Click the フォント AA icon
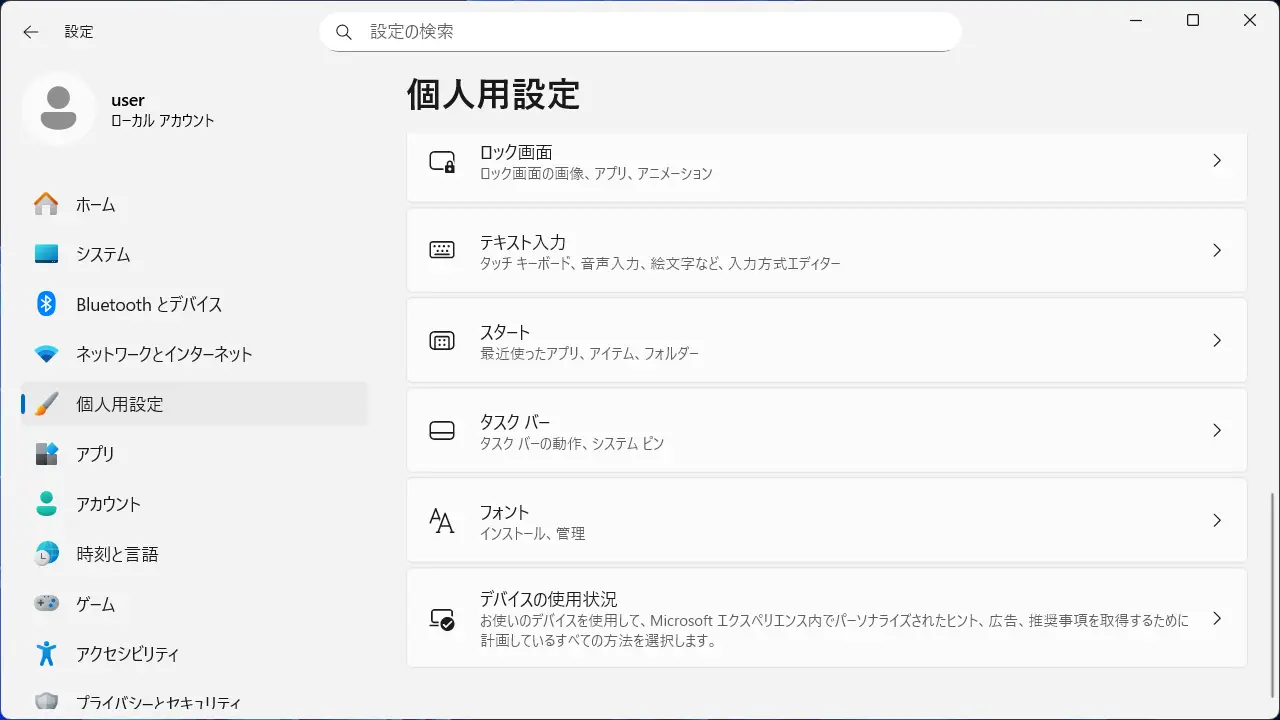The width and height of the screenshot is (1280, 720). tap(441, 521)
